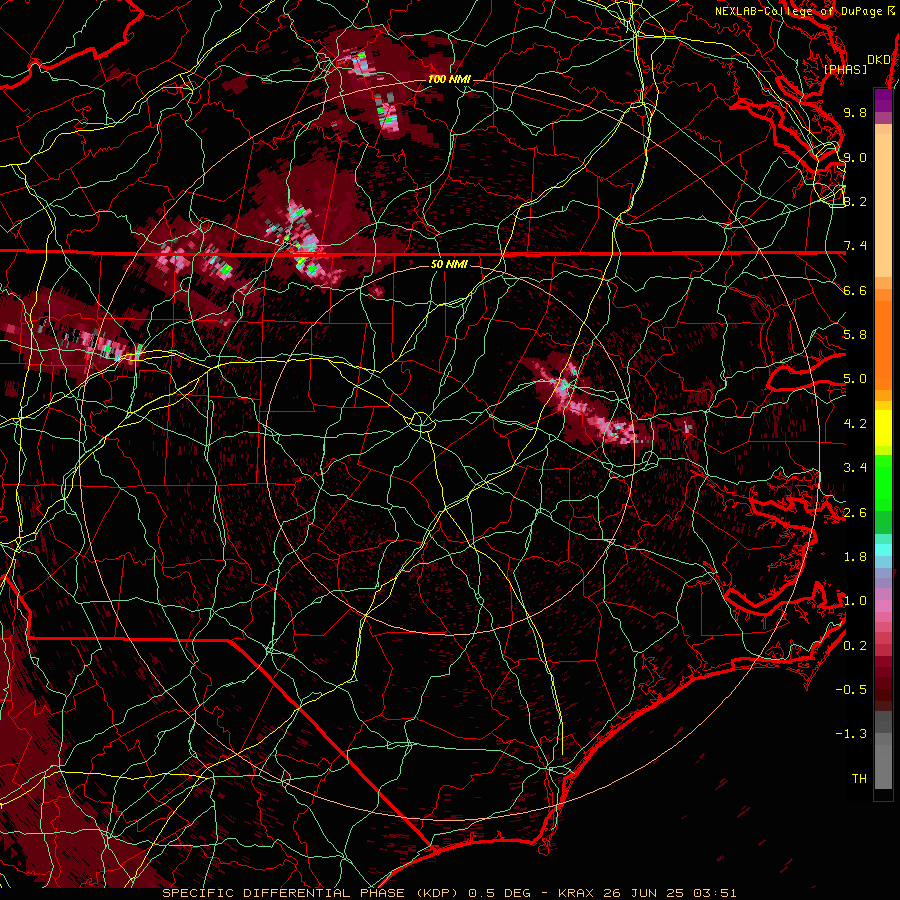Click the "6.6" legend value
This screenshot has height=900, width=900.
coord(855,290)
